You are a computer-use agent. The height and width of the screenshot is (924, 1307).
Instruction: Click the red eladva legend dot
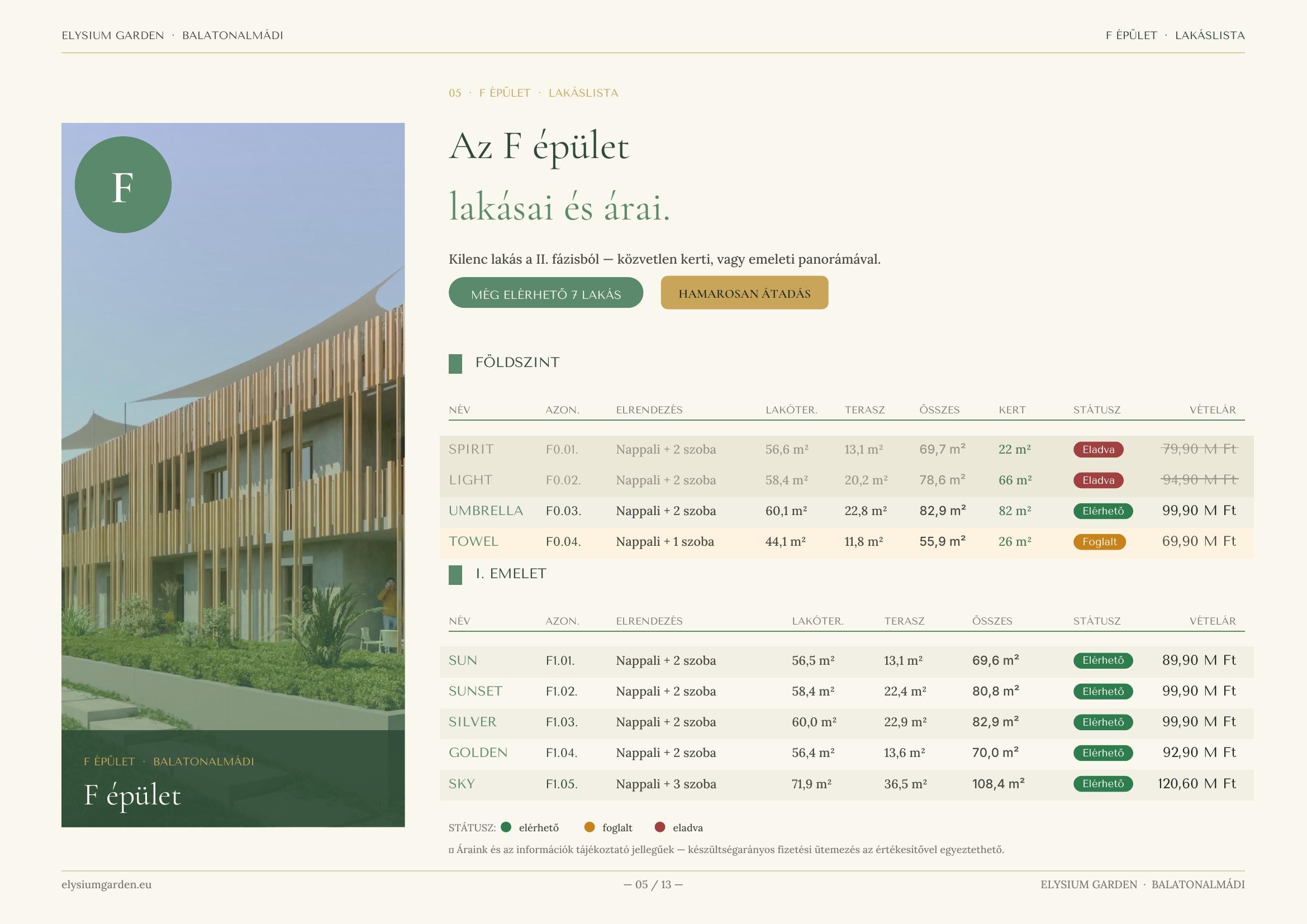660,827
